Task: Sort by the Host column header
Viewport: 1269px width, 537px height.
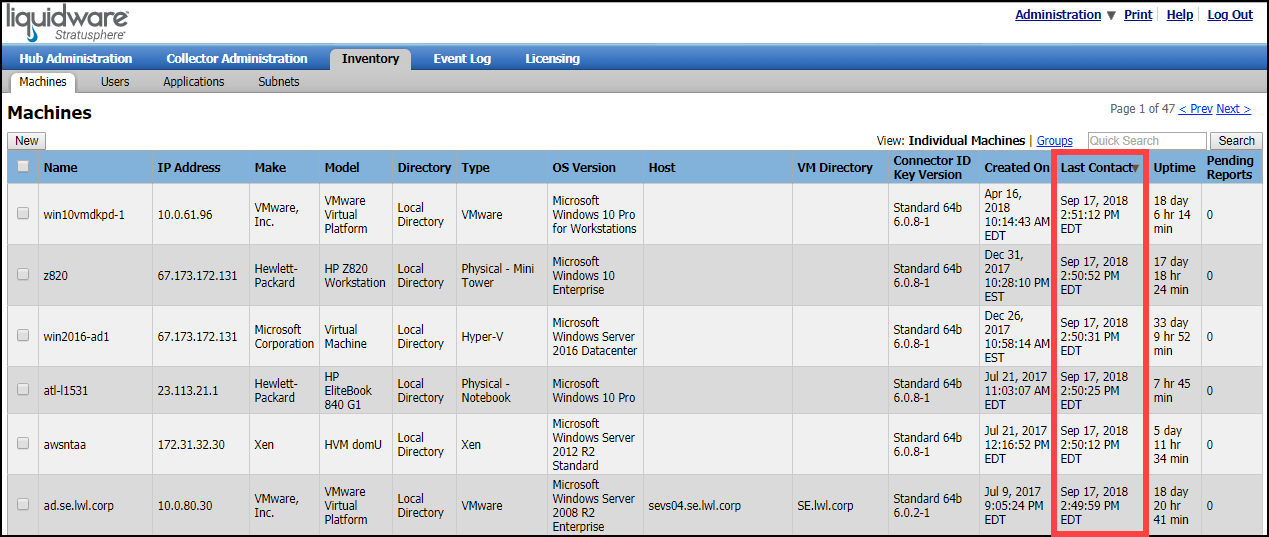Action: [x=662, y=168]
